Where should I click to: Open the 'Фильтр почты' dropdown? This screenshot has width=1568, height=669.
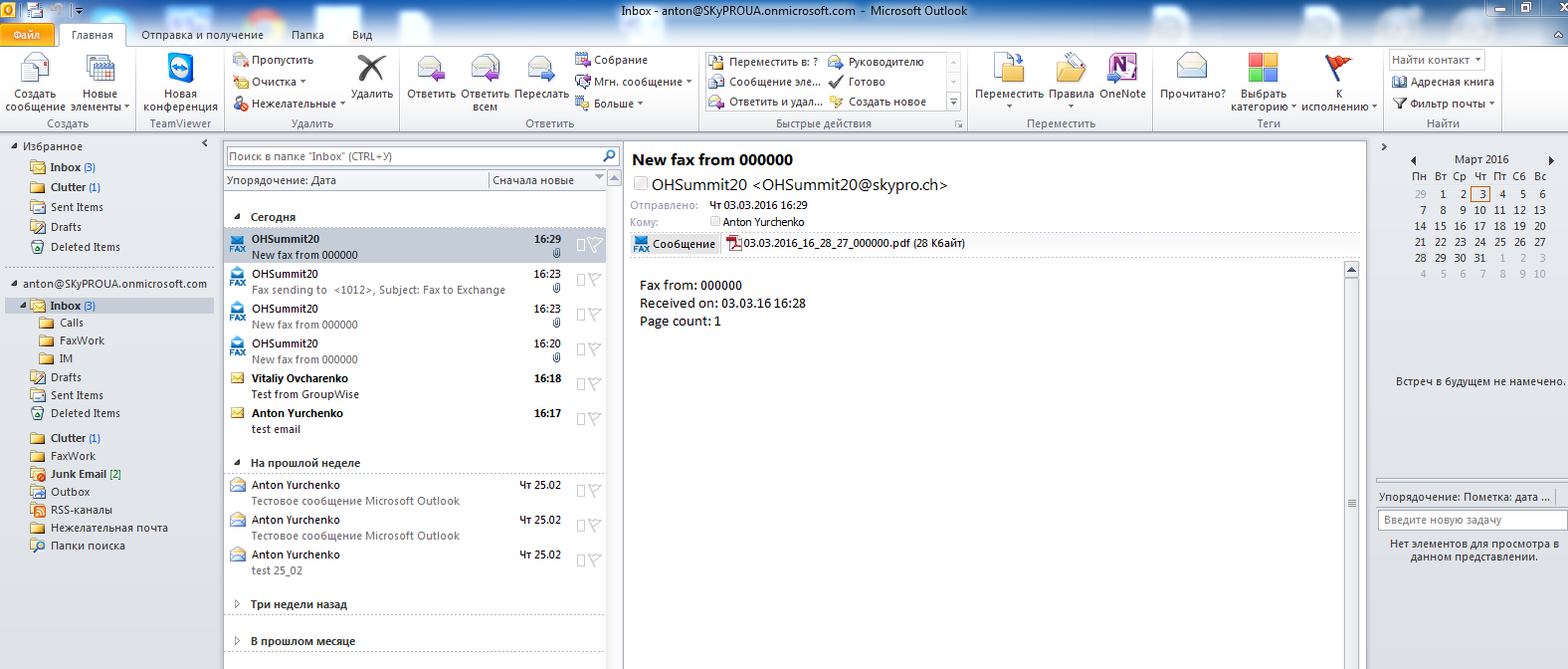pos(1443,104)
